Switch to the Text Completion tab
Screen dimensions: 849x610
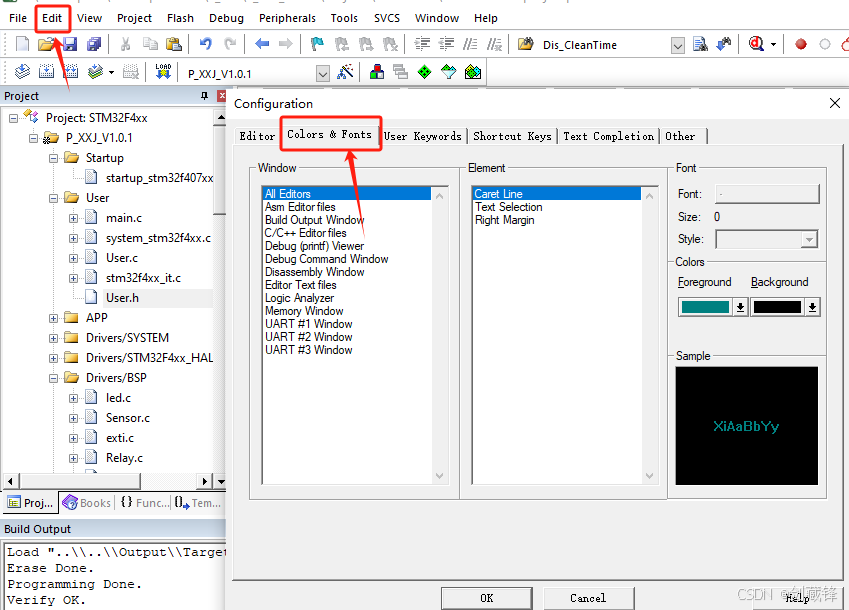coord(609,136)
